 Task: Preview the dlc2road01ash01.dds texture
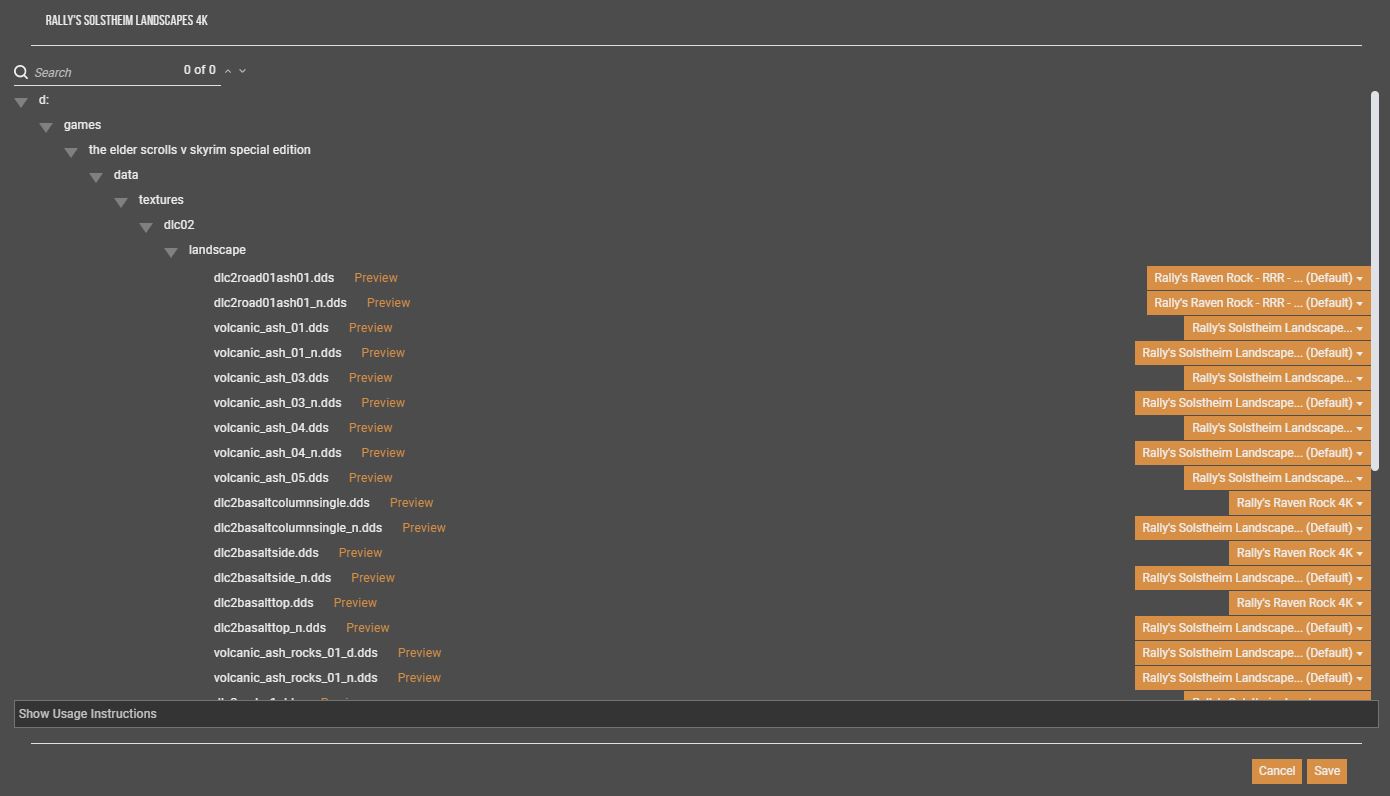(376, 277)
